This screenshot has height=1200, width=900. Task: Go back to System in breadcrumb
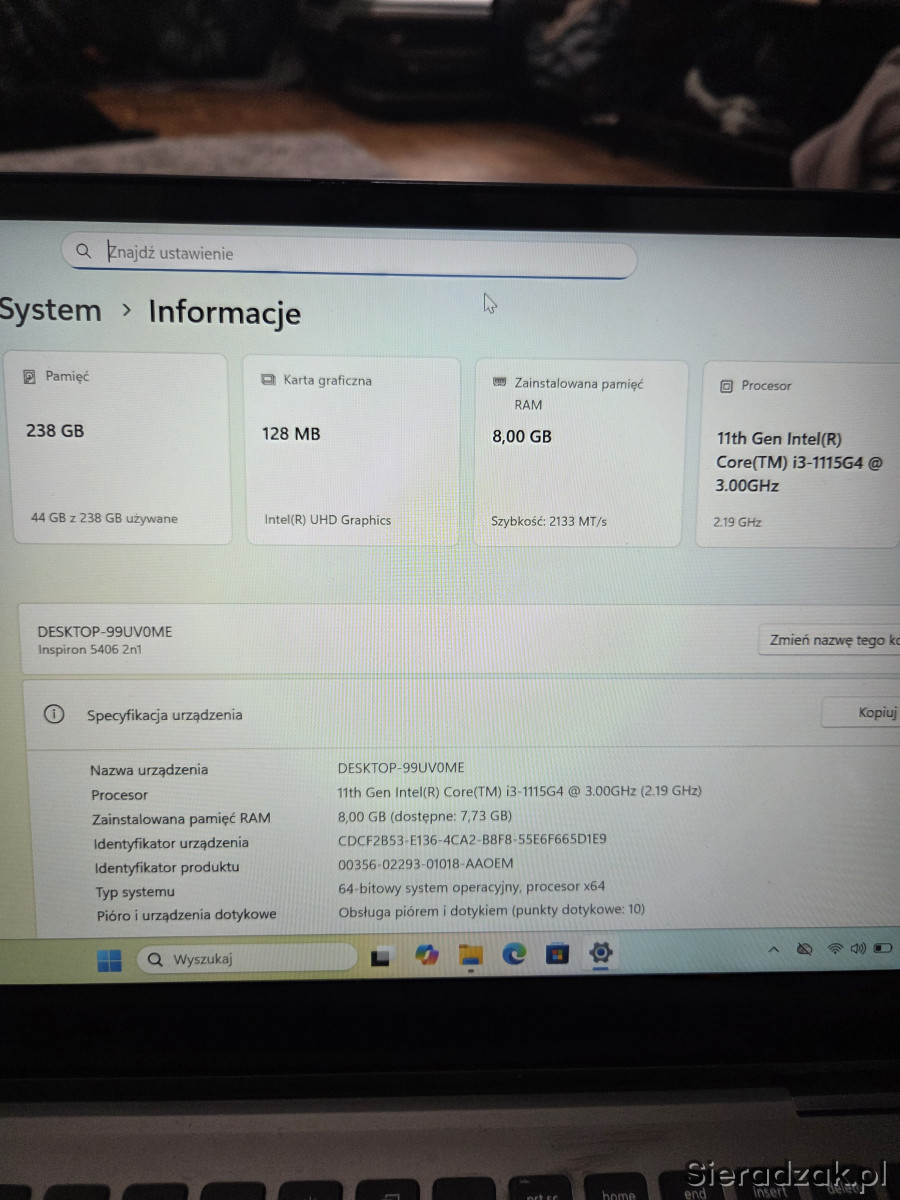point(50,311)
